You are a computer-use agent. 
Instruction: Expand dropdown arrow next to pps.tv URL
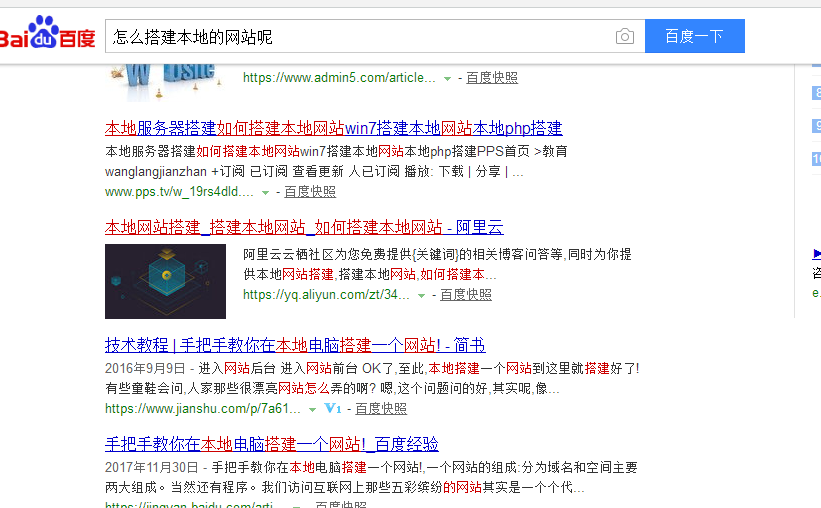tap(265, 193)
